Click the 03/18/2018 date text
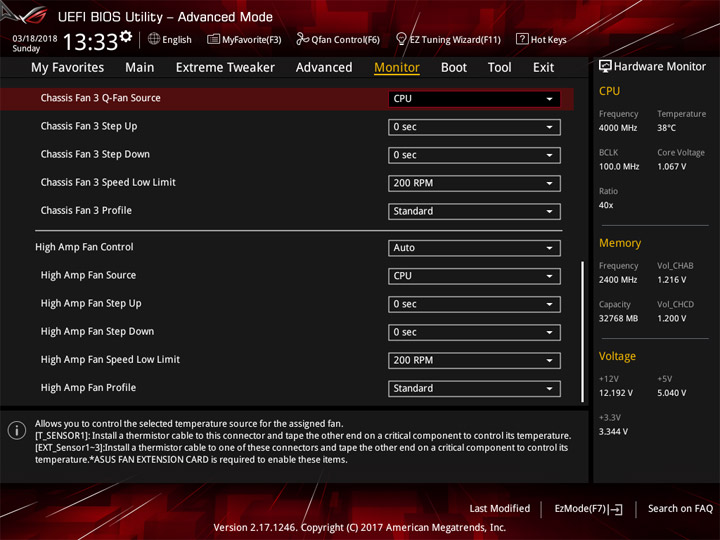 click(34, 39)
